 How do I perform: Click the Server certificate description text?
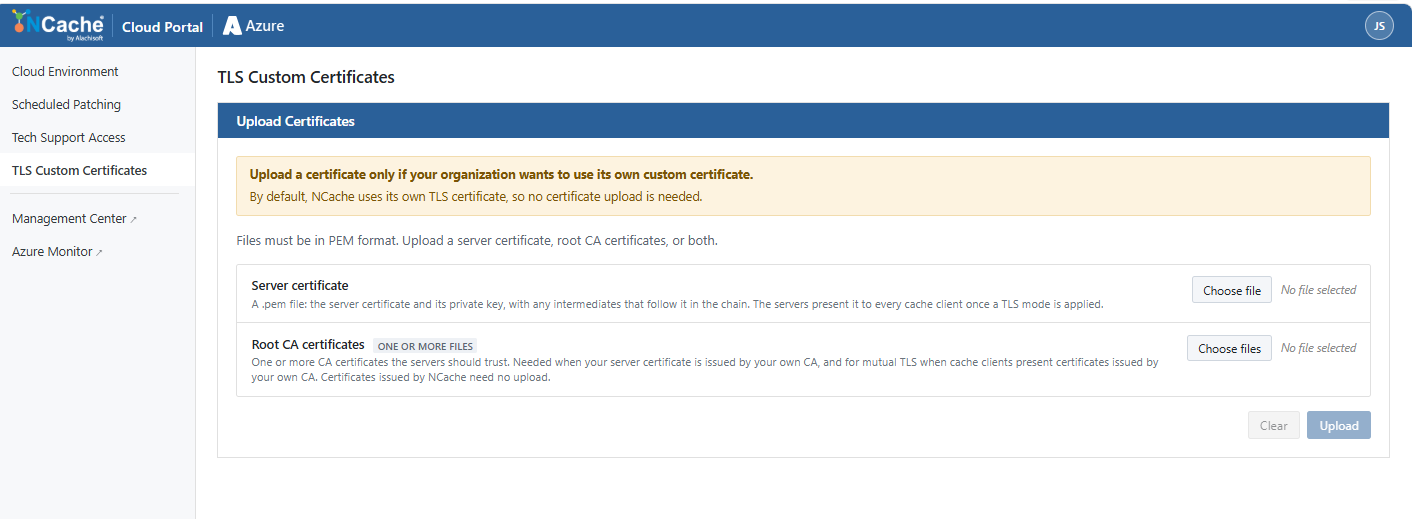[677, 304]
